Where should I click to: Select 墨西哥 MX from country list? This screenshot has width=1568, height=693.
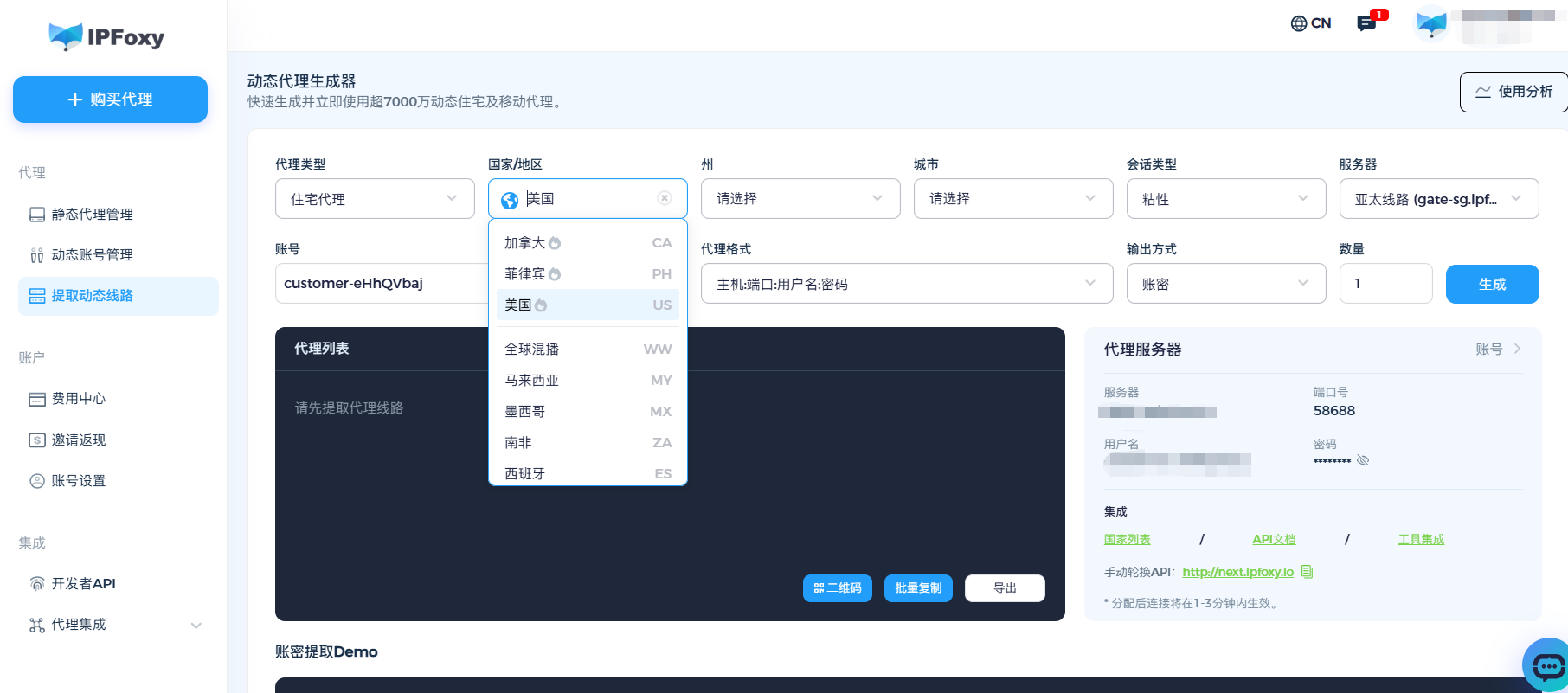[x=588, y=412]
